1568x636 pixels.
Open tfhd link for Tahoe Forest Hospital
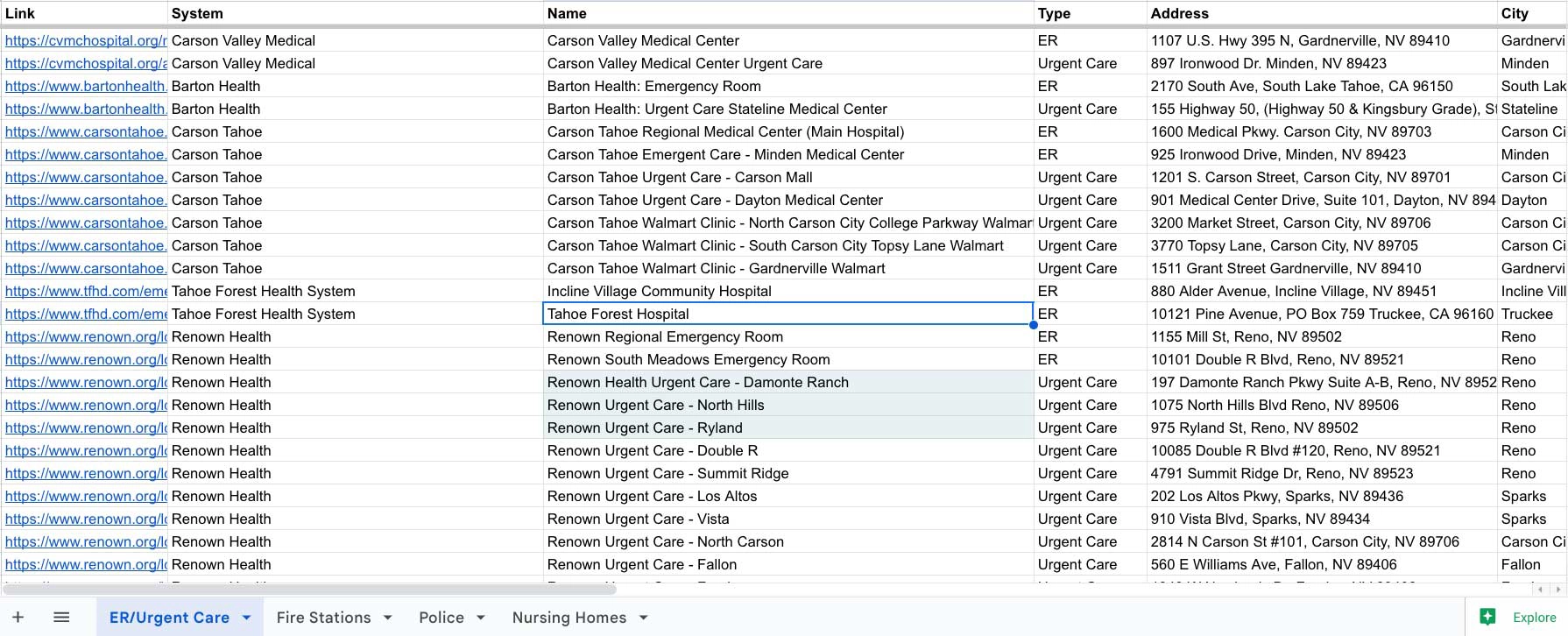coord(86,314)
